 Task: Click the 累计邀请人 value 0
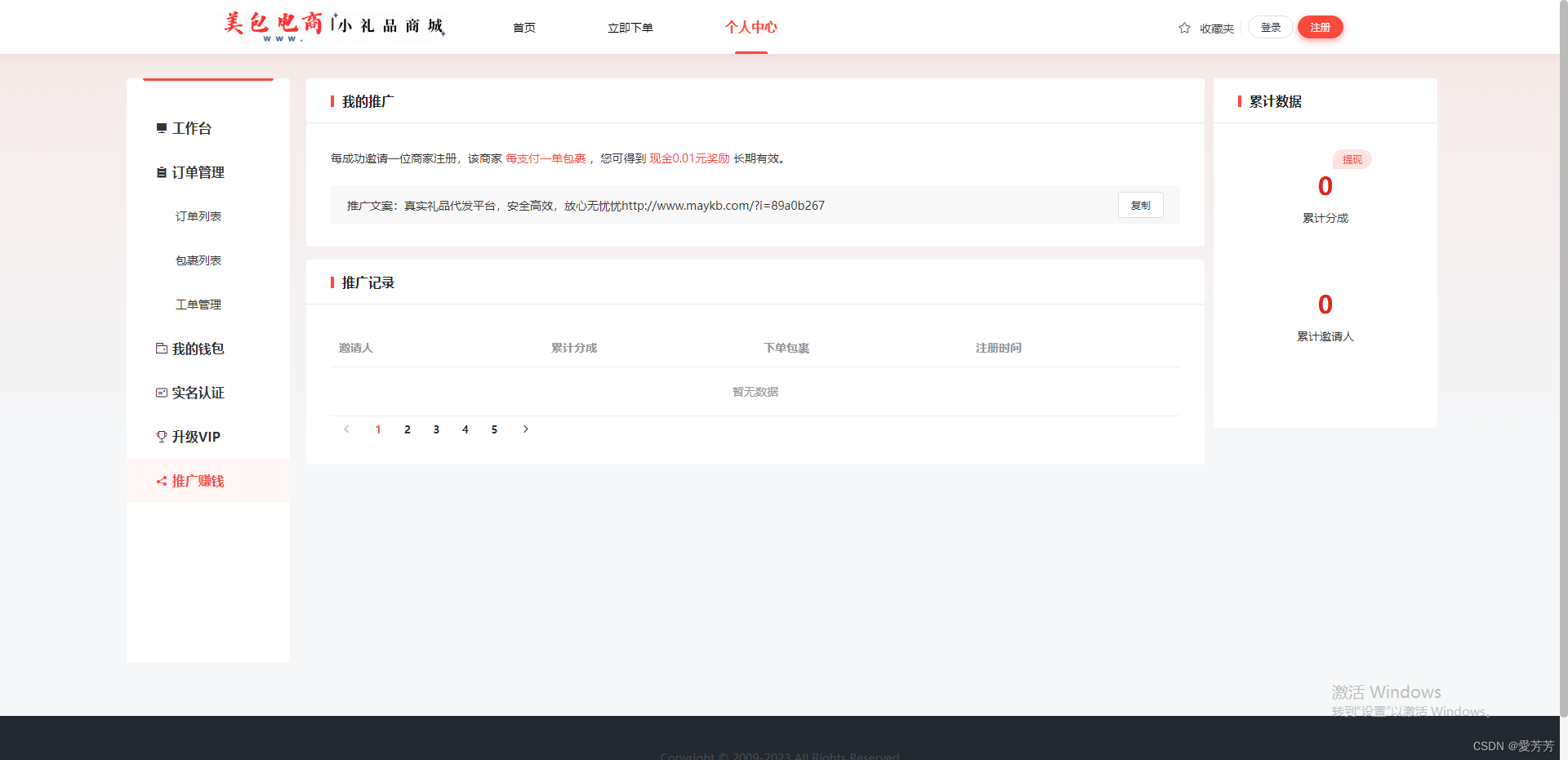pyautogui.click(x=1325, y=304)
